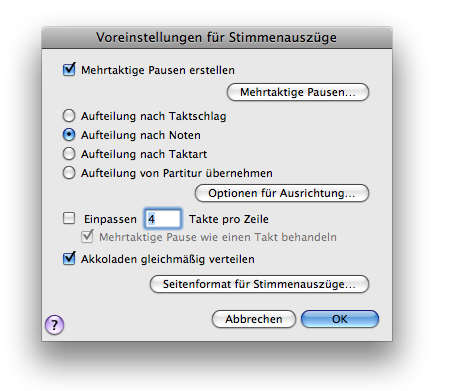Open Optionen für Ausrichtung... dialog
Image resolution: width=449 pixels, height=391 pixels.
(x=282, y=193)
